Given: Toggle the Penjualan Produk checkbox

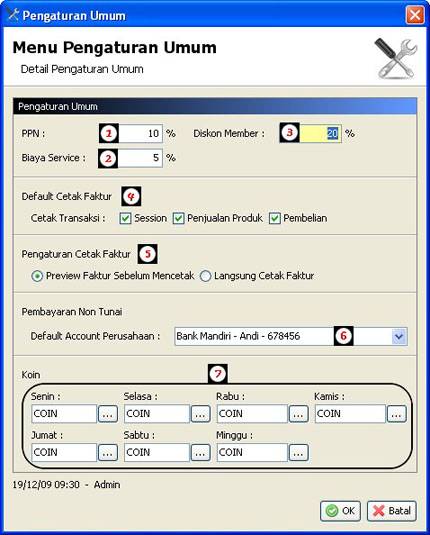Looking at the screenshot, I should point(178,218).
